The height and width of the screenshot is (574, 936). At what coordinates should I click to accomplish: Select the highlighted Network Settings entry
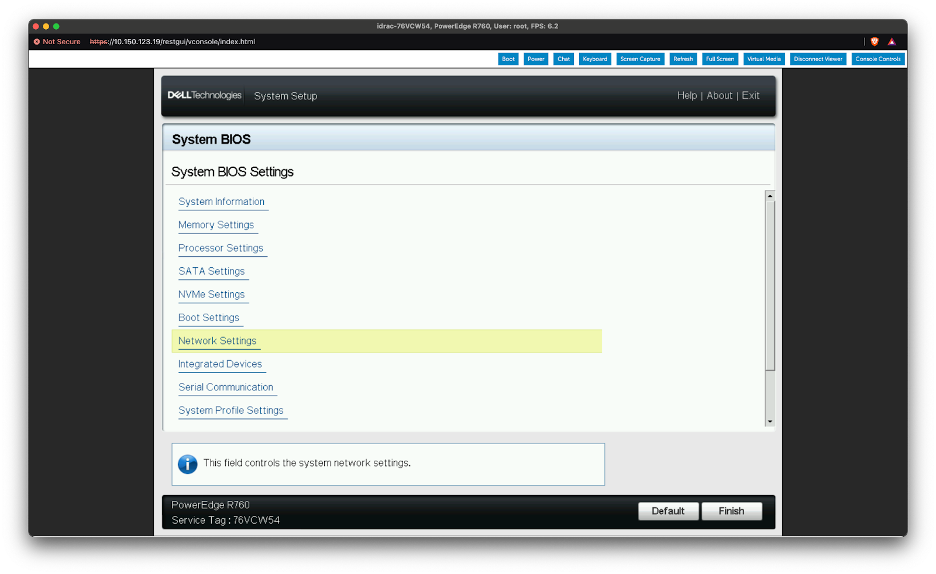(x=217, y=341)
